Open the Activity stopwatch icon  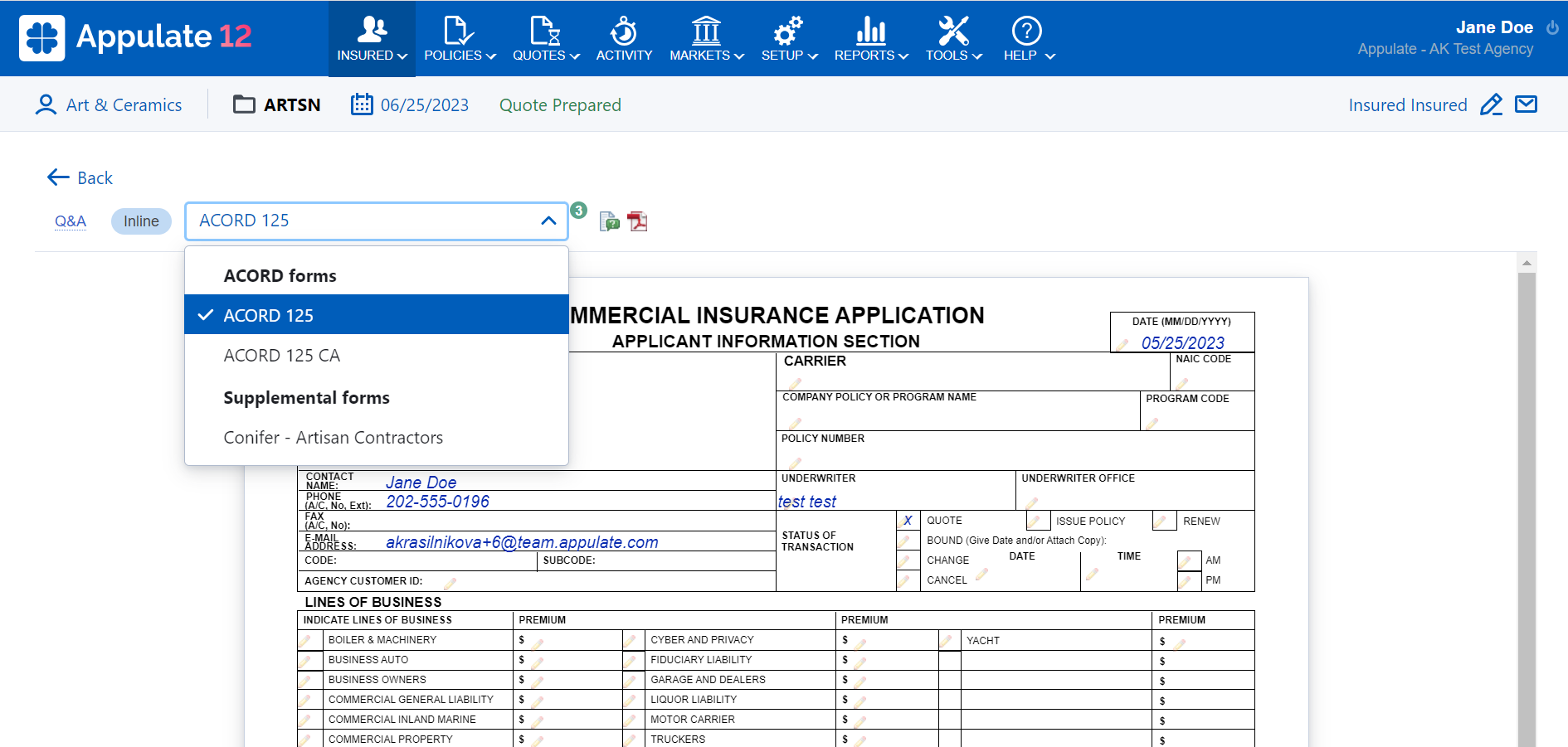624,31
